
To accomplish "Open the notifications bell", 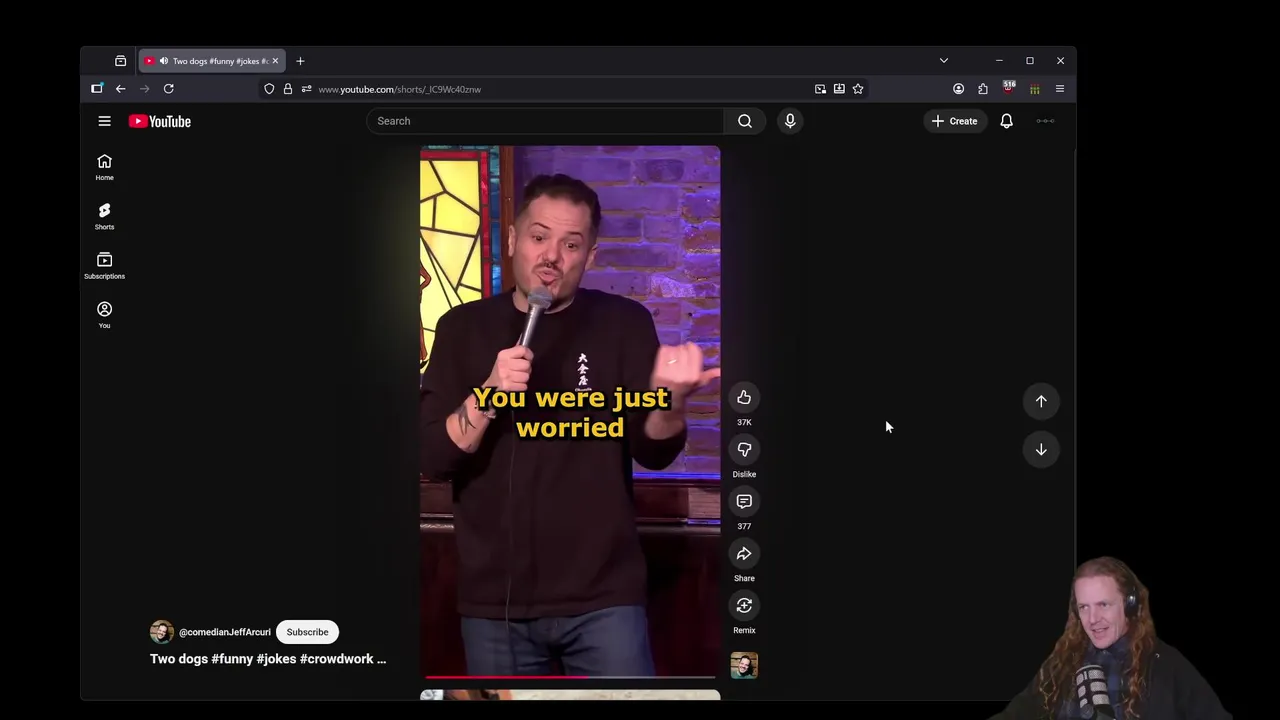I will click(1007, 121).
